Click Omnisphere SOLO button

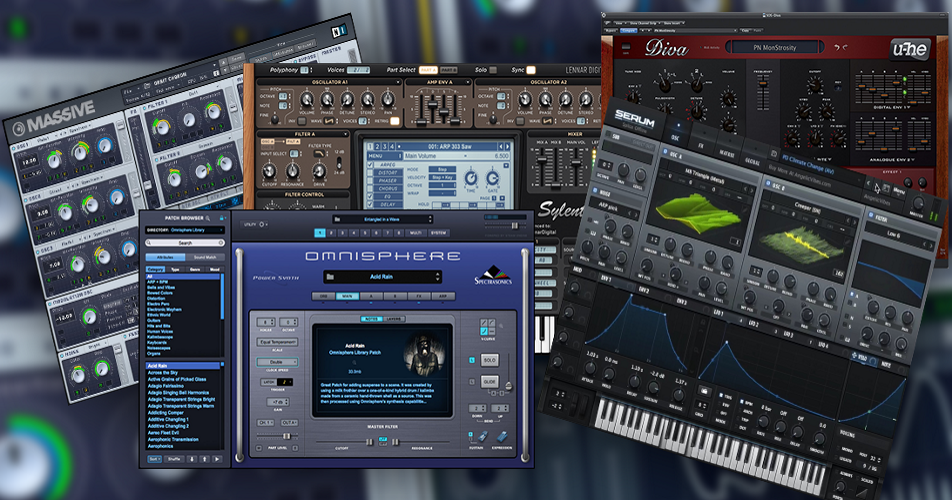click(x=489, y=360)
